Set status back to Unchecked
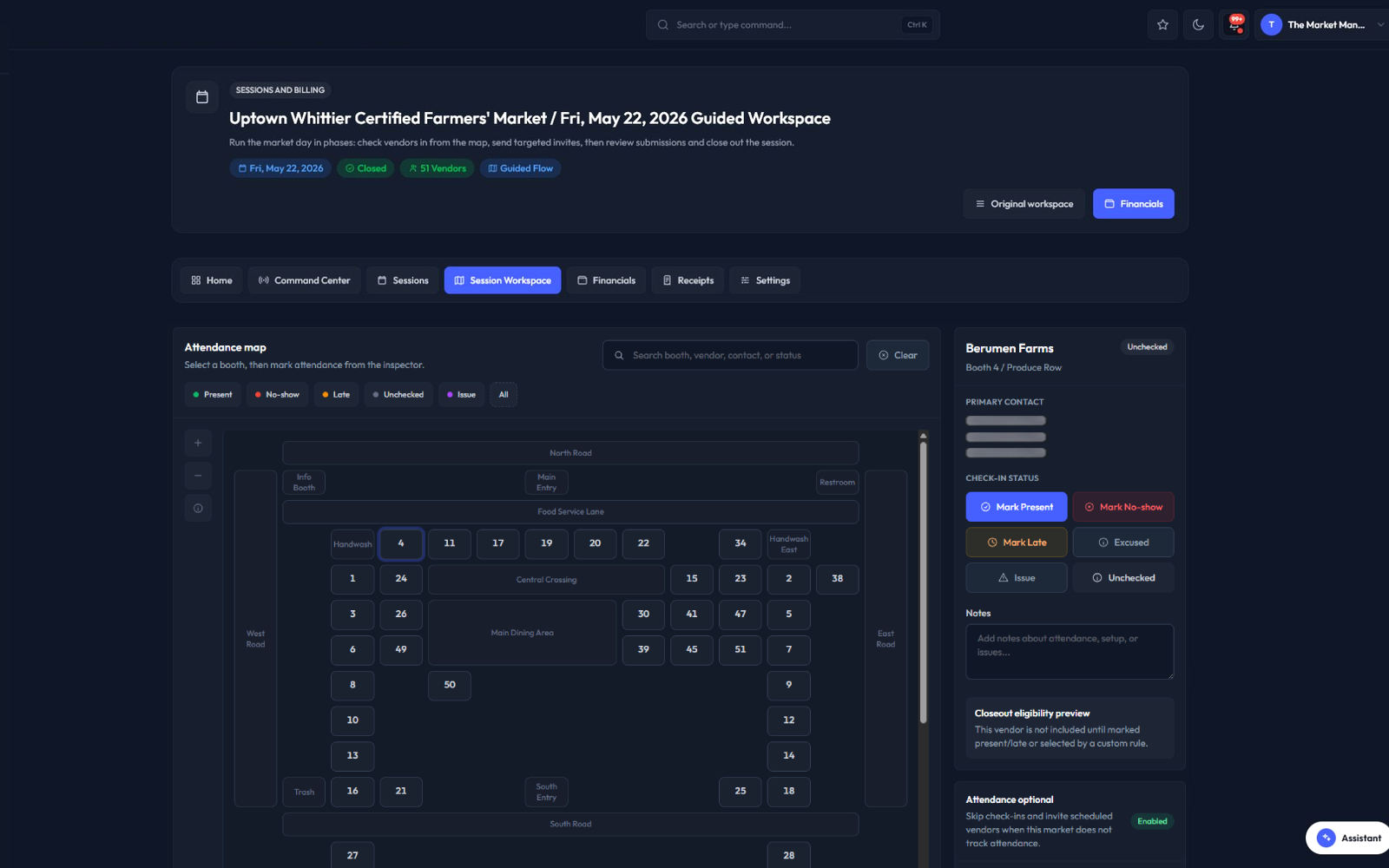Viewport: 1389px width, 868px height. tap(1123, 578)
